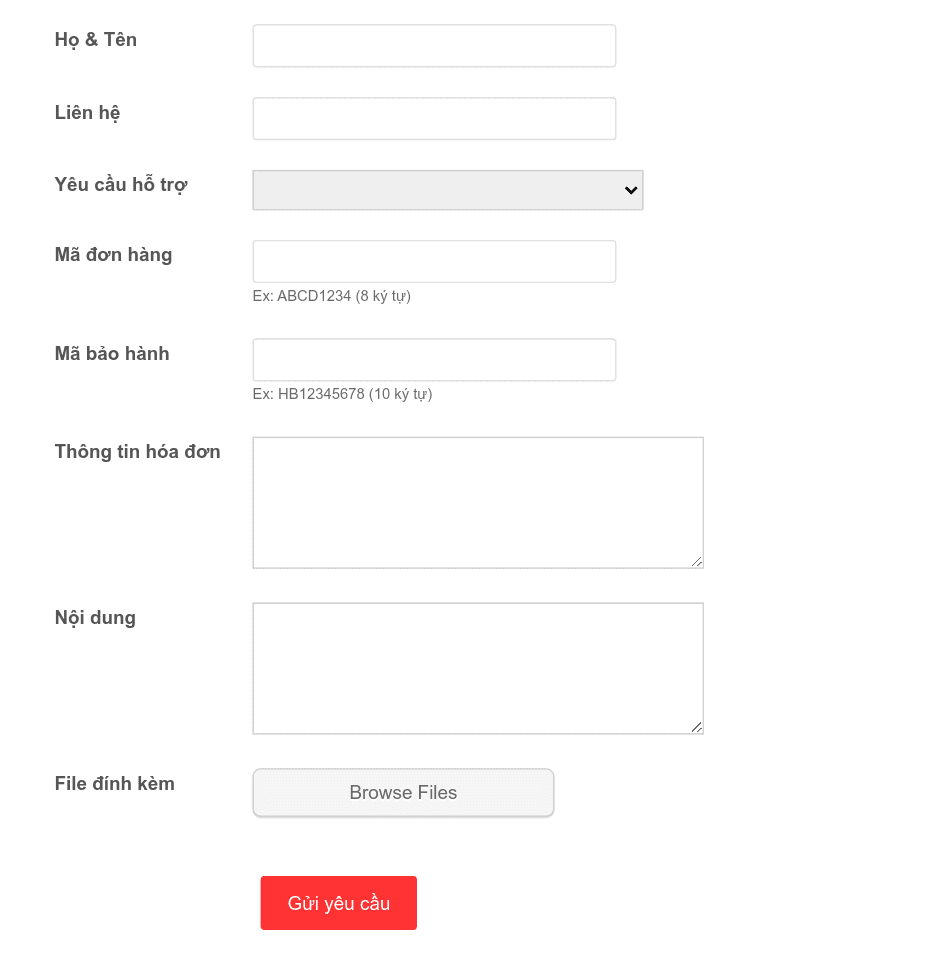Select the Mã đơn hàng input field

[x=433, y=261]
